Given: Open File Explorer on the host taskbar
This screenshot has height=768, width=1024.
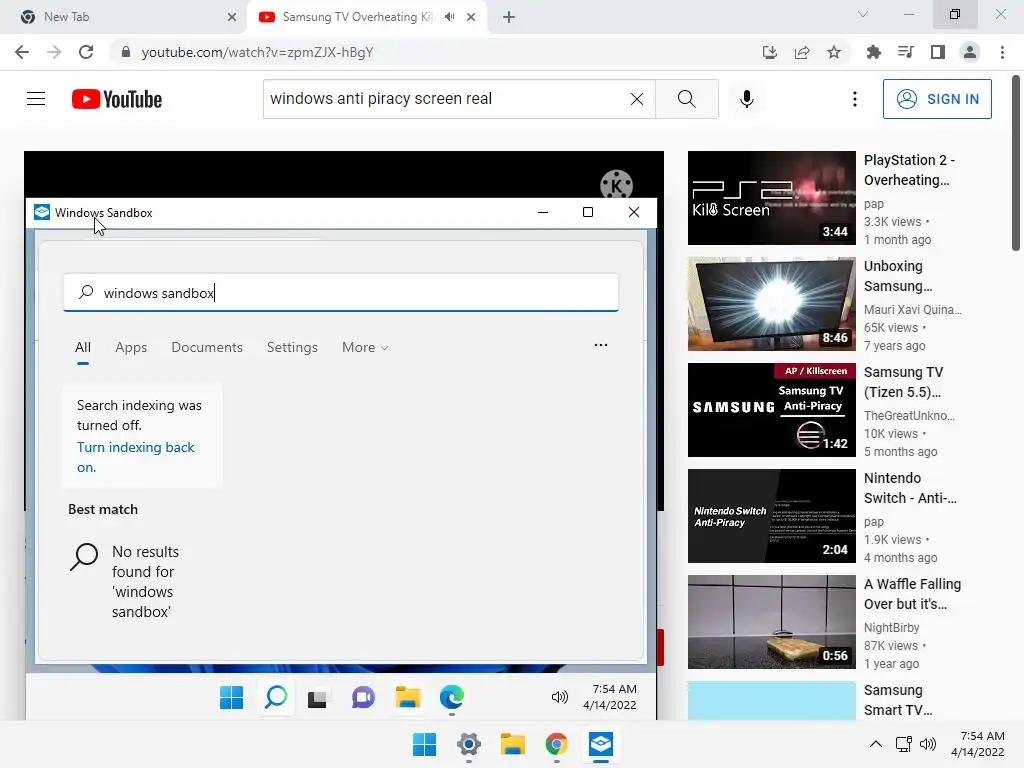Looking at the screenshot, I should [513, 744].
